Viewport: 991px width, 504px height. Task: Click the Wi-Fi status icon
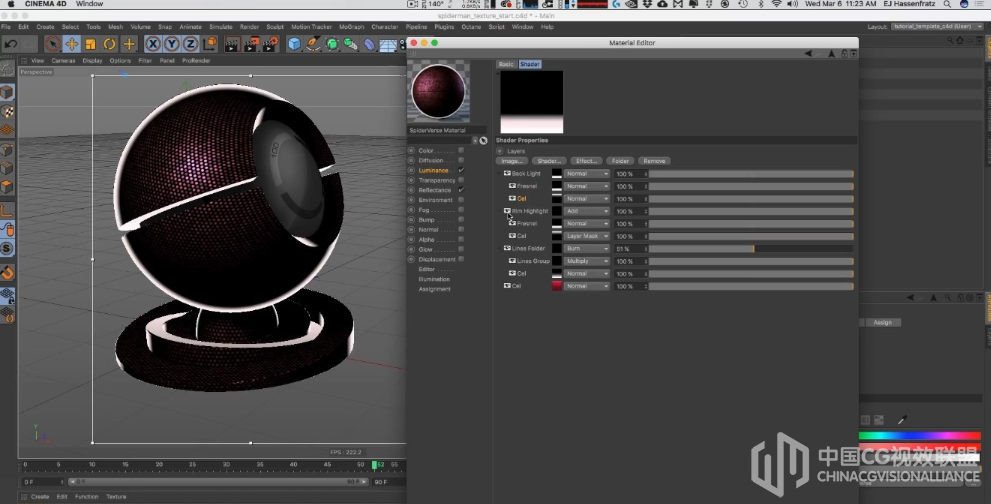point(776,4)
